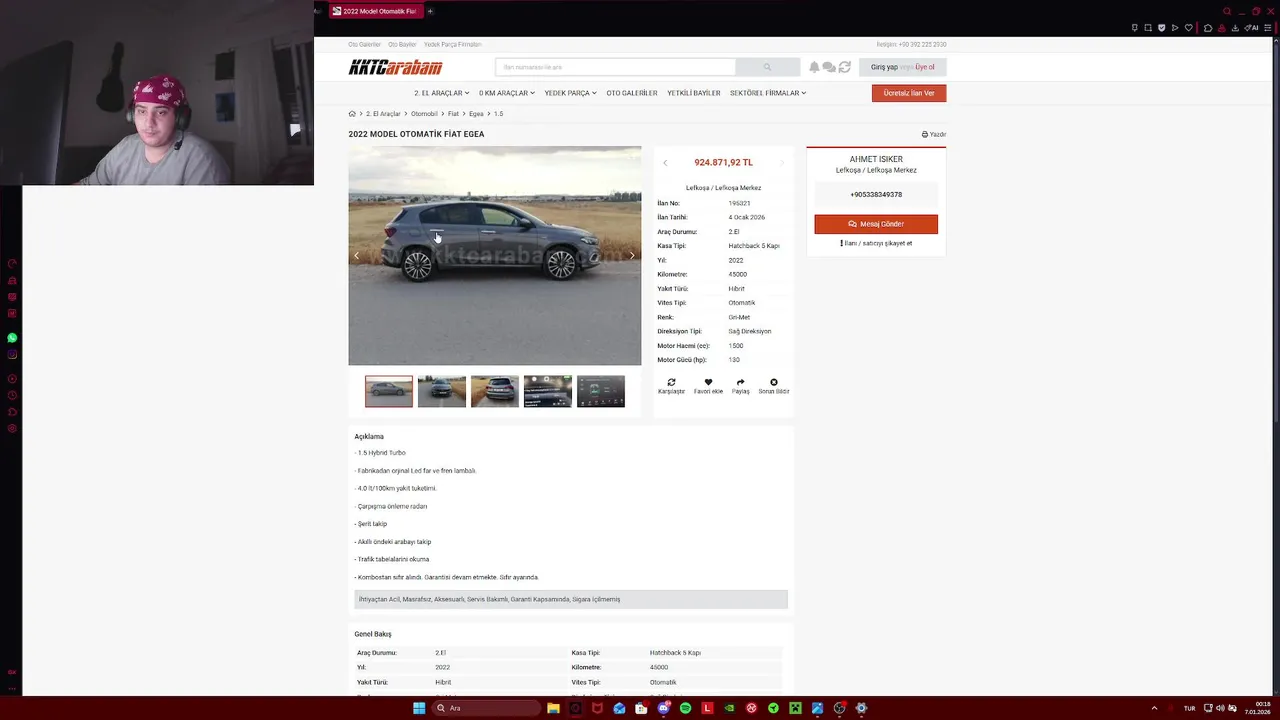Click the browser snapshot icon
Viewport: 1280px width, 720px height.
point(1148,28)
